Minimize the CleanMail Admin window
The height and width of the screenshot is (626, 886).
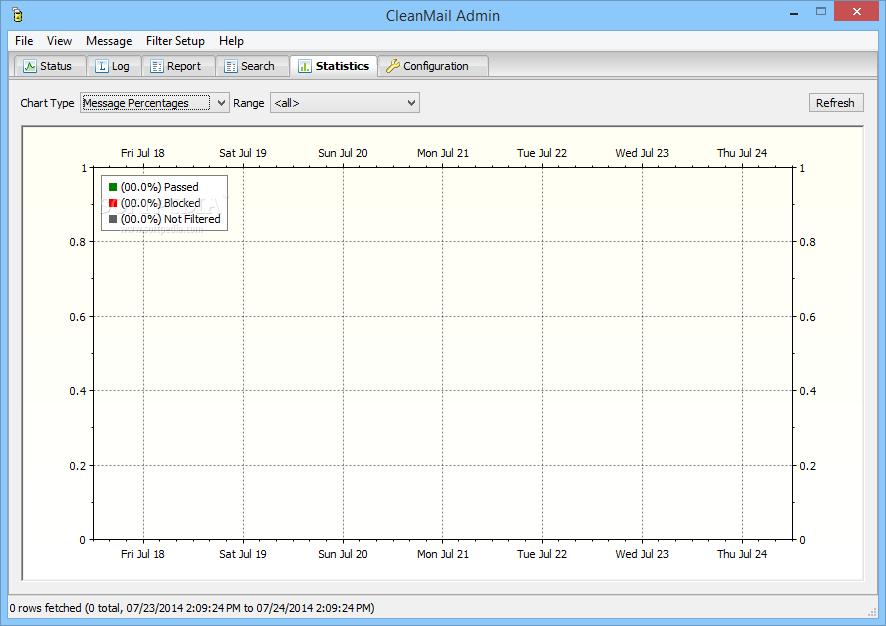pos(794,12)
